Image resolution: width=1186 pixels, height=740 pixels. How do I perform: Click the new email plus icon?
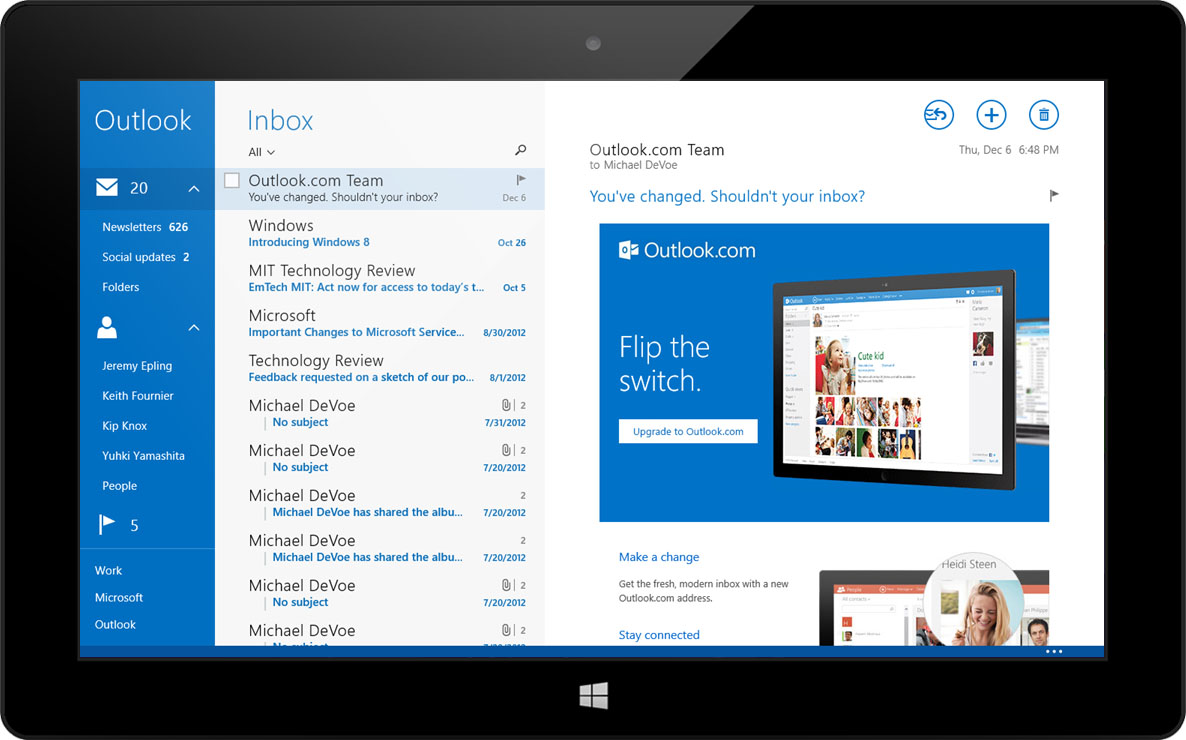tap(991, 115)
